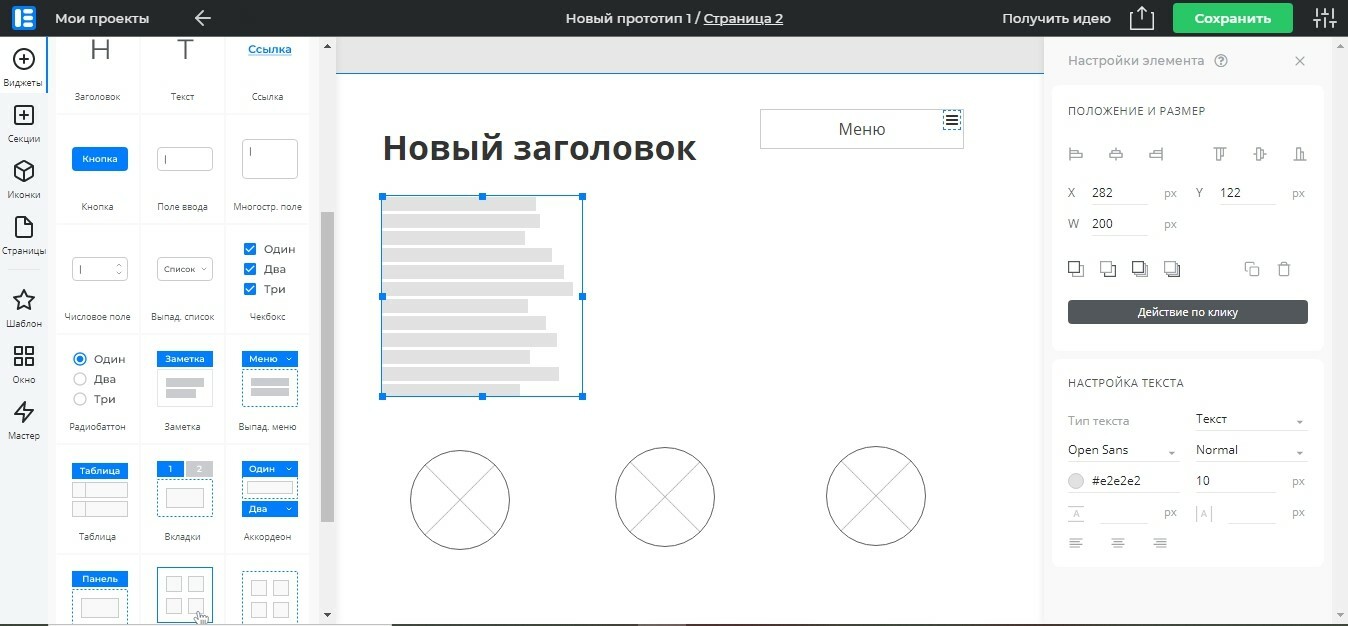This screenshot has width=1348, height=626.
Task: Align element to vertical middle
Action: (1259, 154)
